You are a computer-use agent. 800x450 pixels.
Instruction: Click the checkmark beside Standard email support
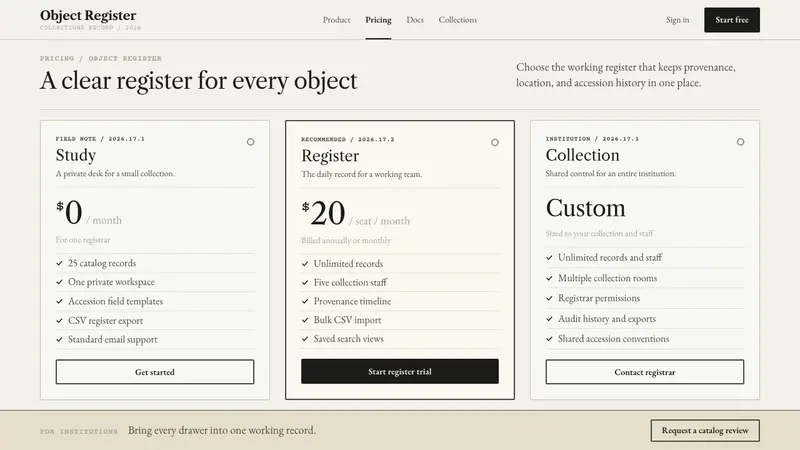pyautogui.click(x=60, y=339)
